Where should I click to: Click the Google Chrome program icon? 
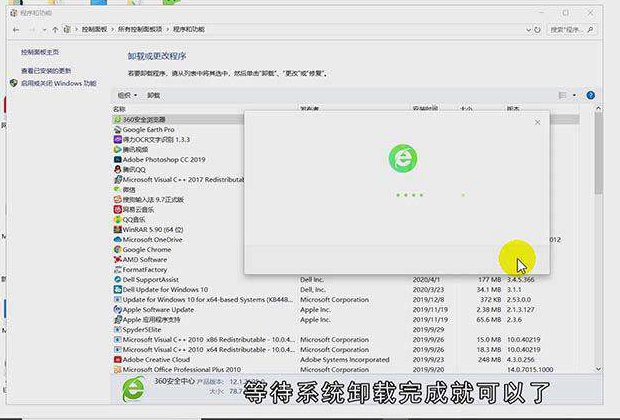(x=117, y=250)
